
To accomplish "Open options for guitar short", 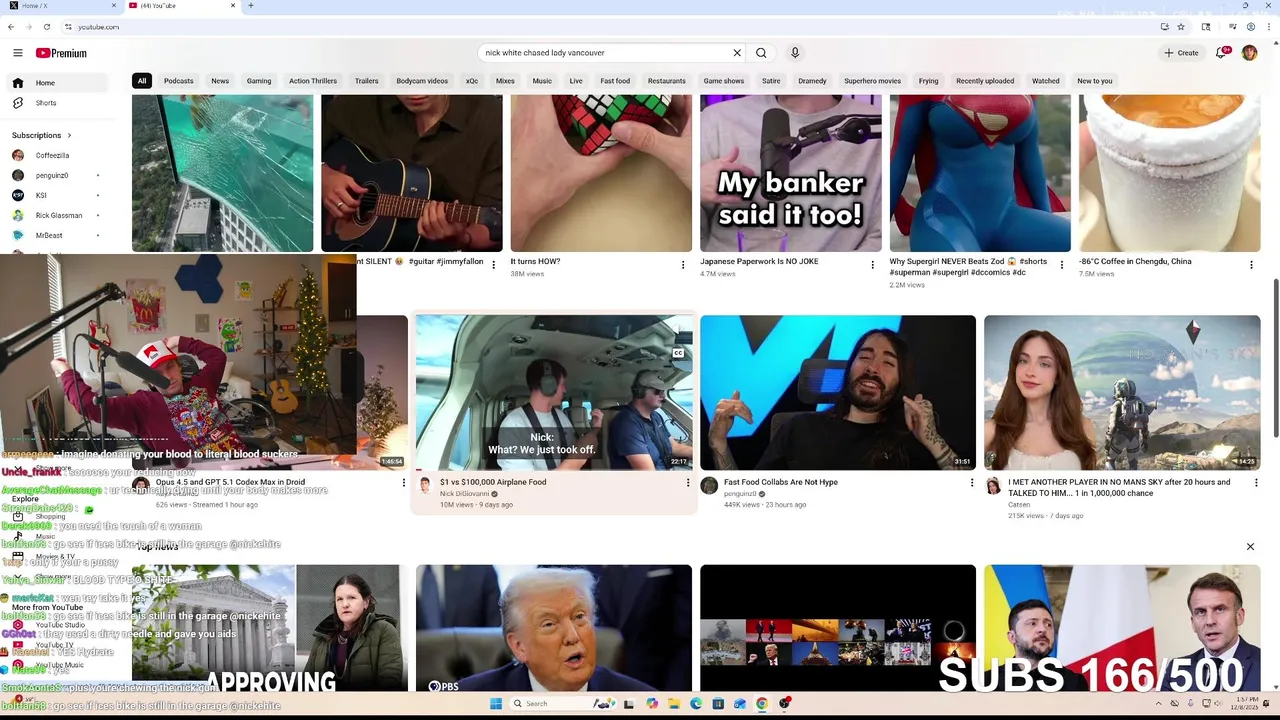I will [x=493, y=265].
